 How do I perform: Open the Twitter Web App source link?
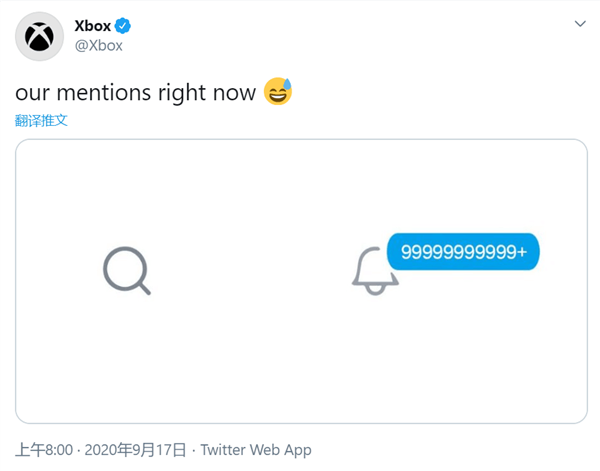[x=256, y=450]
